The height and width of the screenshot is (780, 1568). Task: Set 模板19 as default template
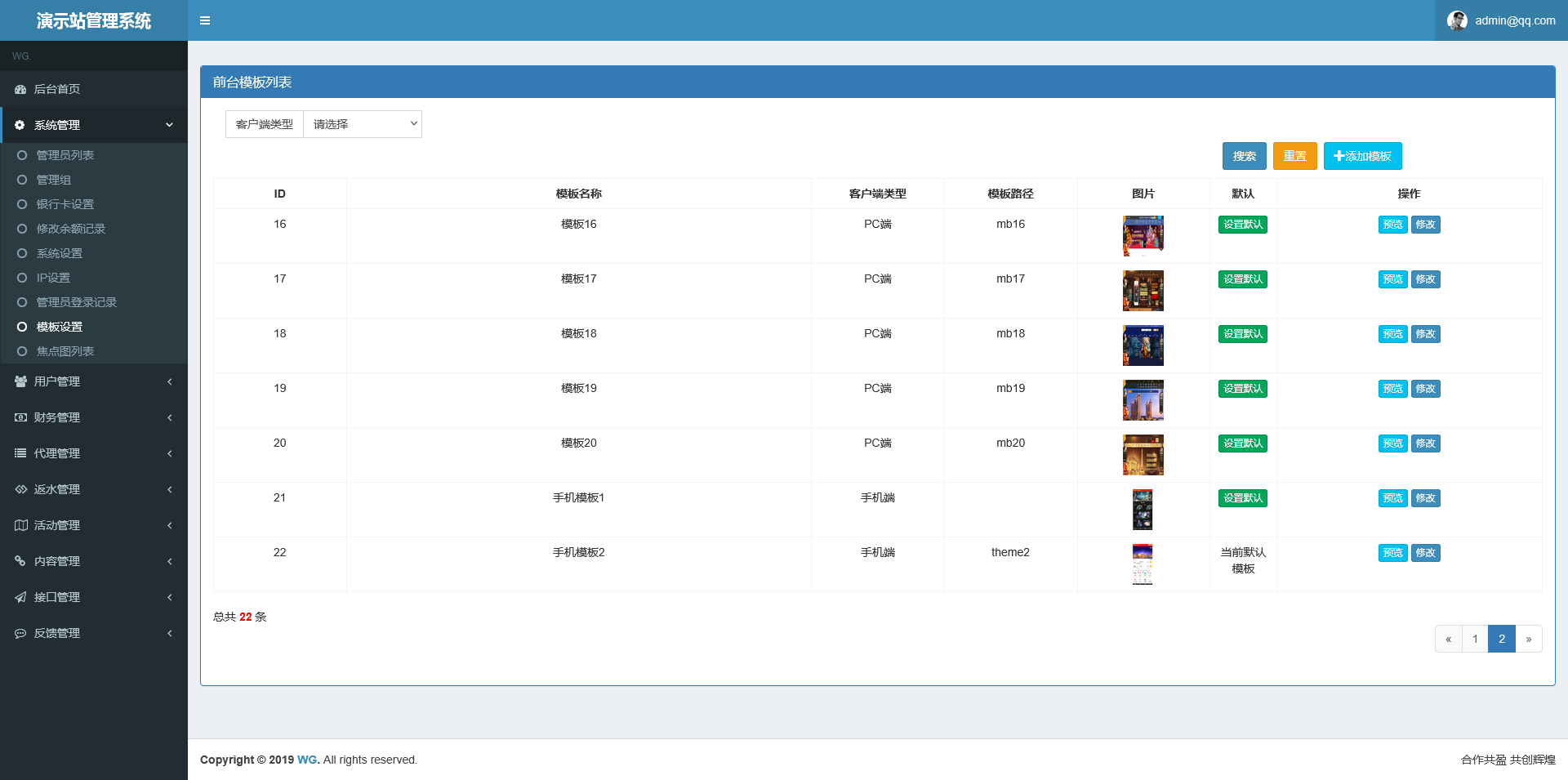(x=1243, y=389)
